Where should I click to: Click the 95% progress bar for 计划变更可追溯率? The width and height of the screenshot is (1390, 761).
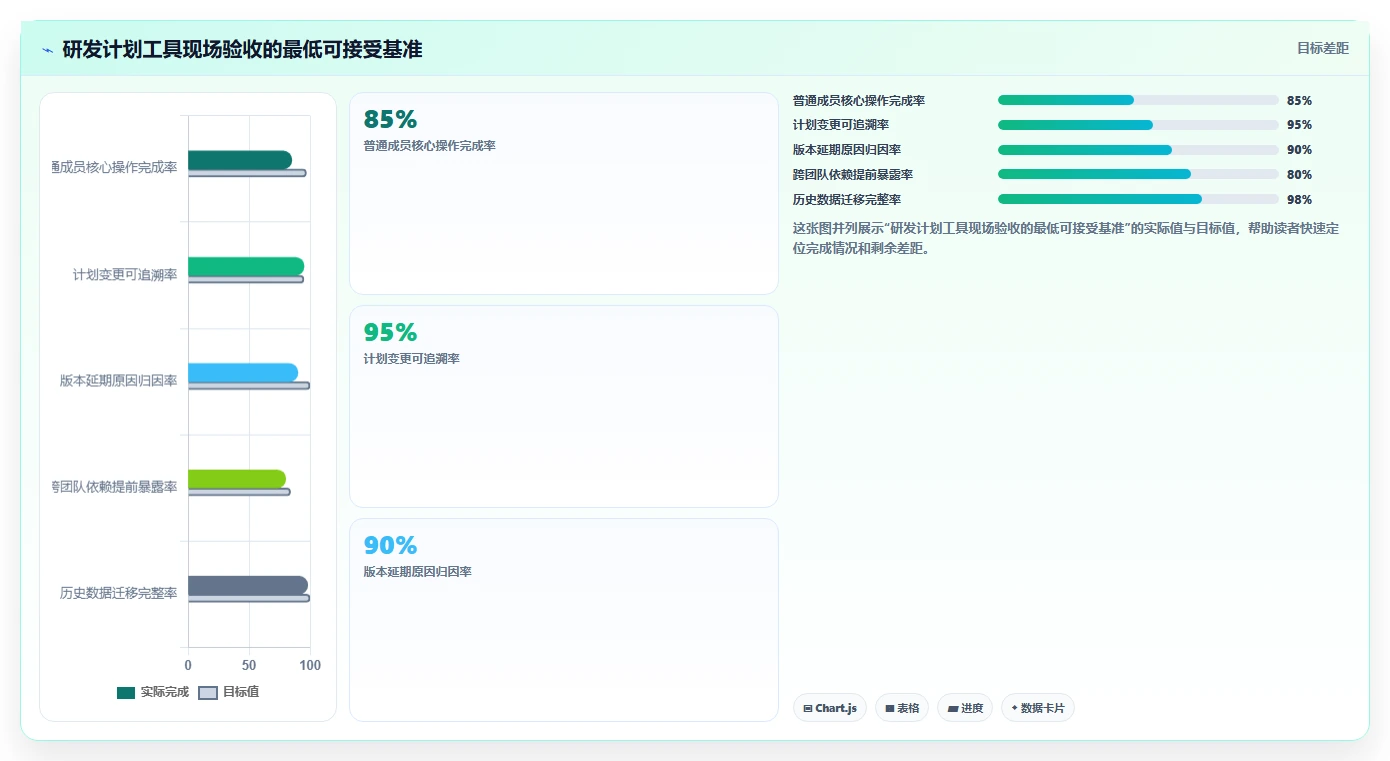pyautogui.click(x=1138, y=125)
